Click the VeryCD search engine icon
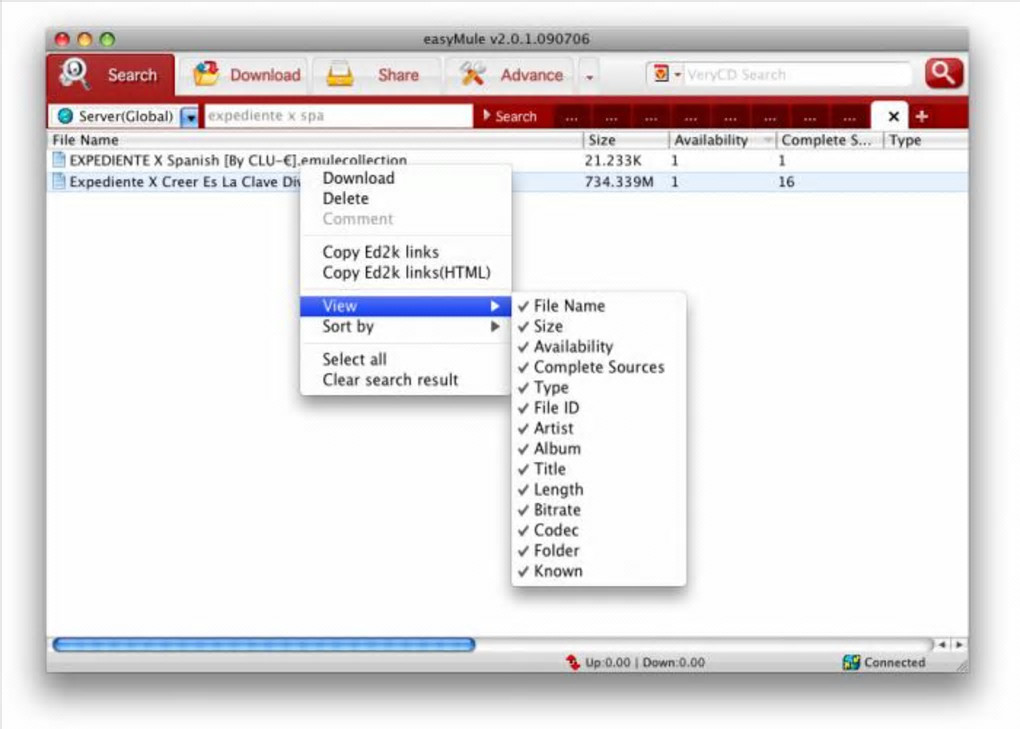The height and width of the screenshot is (729, 1020). (661, 73)
